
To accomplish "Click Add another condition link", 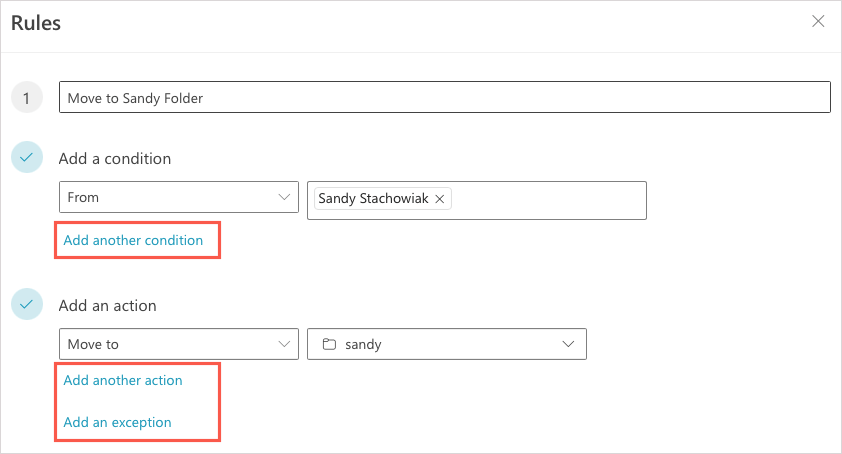I will coord(133,240).
